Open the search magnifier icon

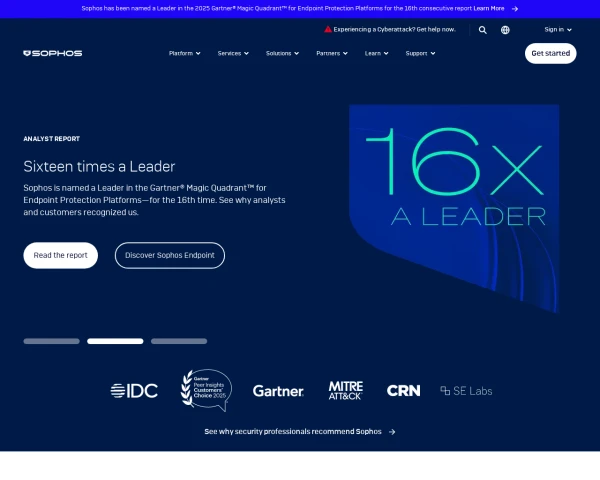pos(483,30)
